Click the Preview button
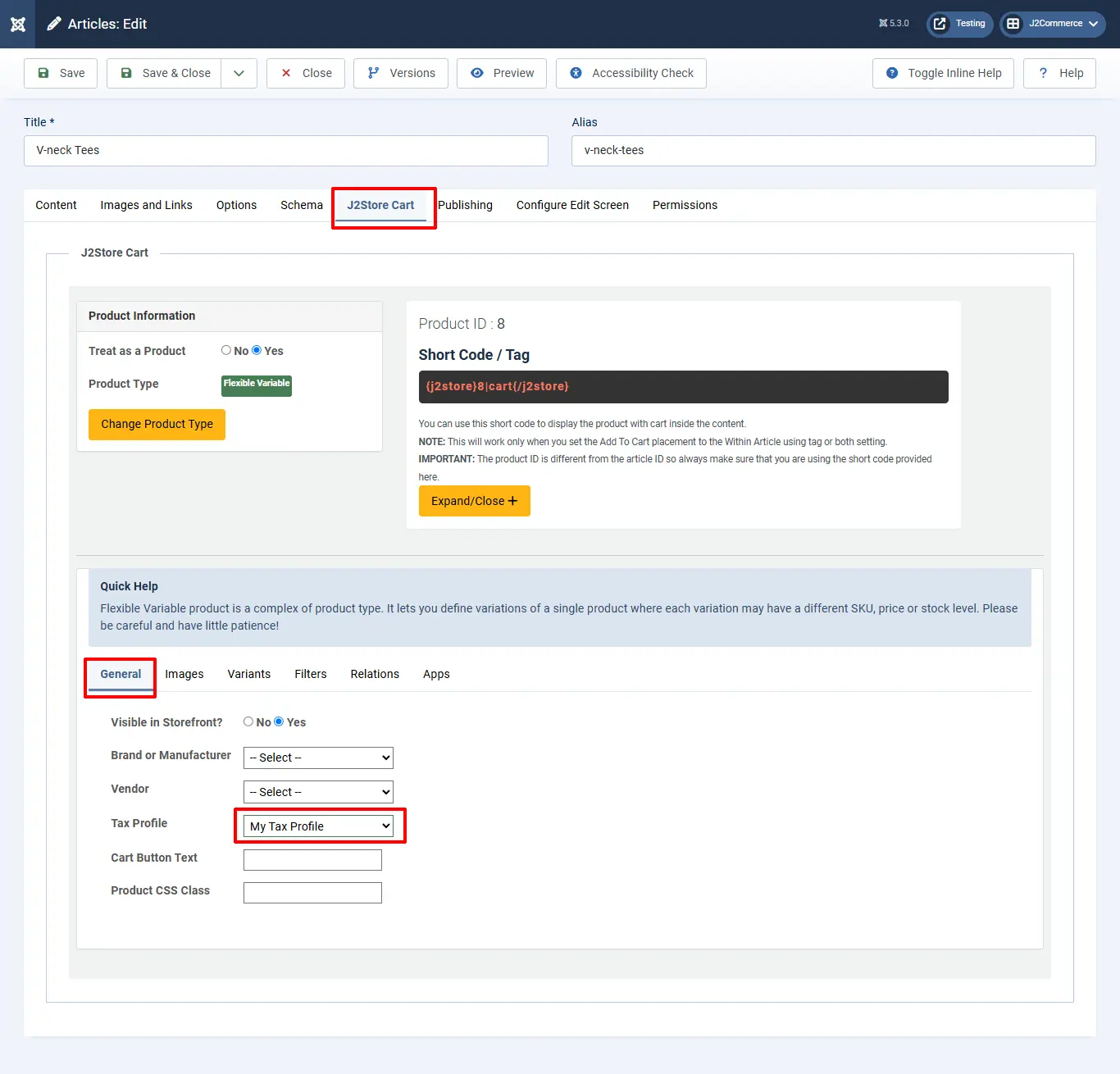This screenshot has width=1120, height=1074. pos(502,73)
